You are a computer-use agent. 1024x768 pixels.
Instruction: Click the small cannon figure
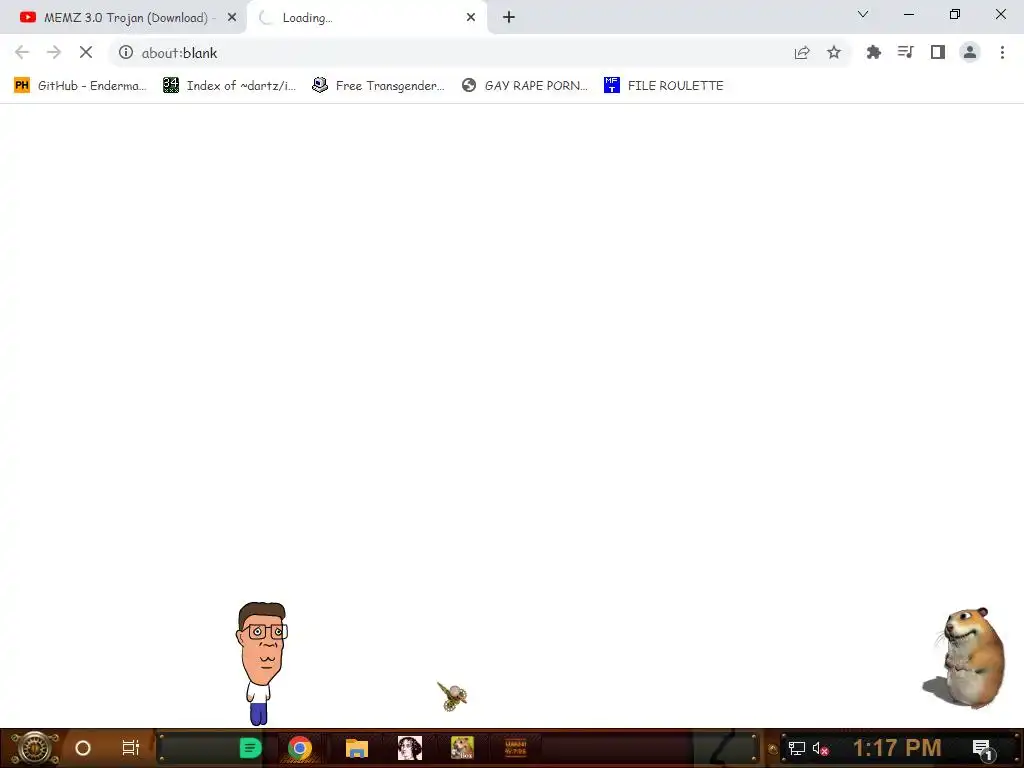click(452, 696)
